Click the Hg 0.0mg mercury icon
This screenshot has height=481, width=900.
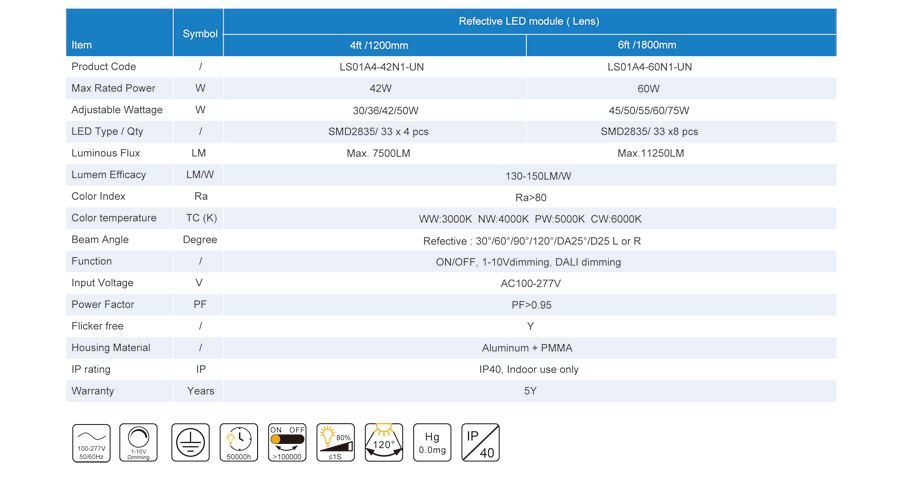click(x=432, y=443)
